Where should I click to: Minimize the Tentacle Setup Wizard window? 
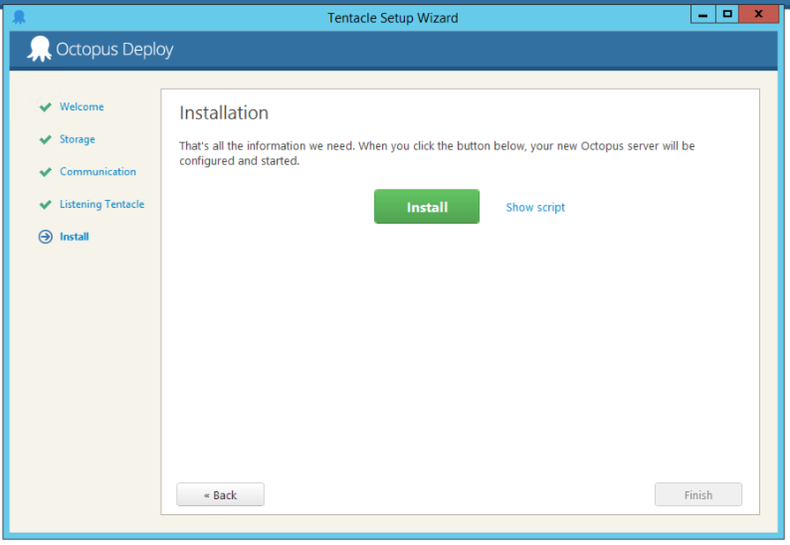coord(703,14)
